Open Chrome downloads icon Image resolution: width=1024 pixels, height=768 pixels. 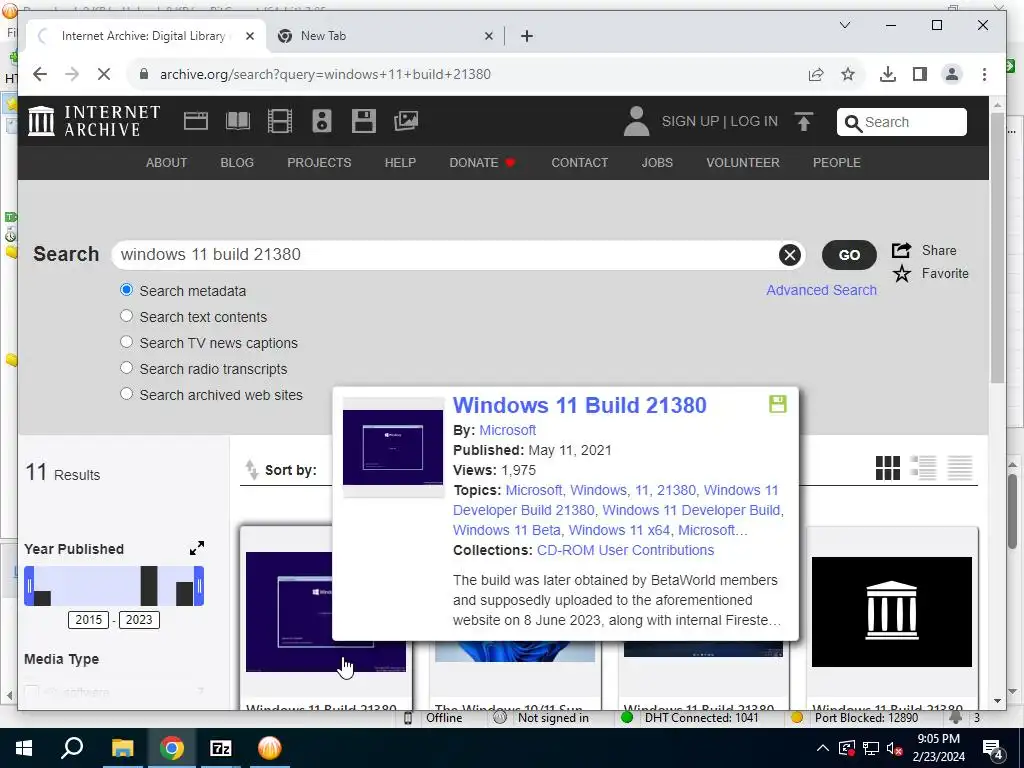888,74
